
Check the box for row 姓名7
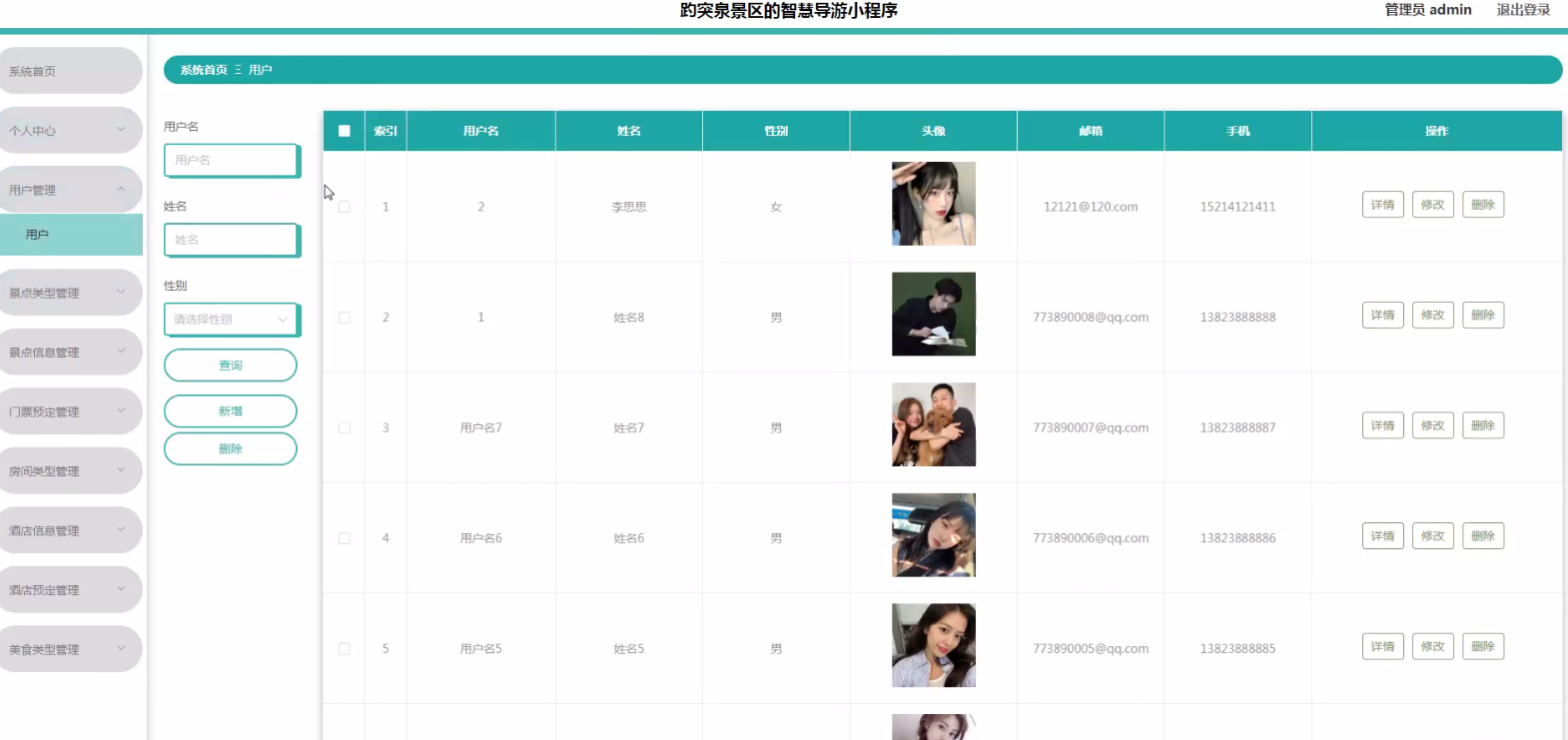point(345,427)
